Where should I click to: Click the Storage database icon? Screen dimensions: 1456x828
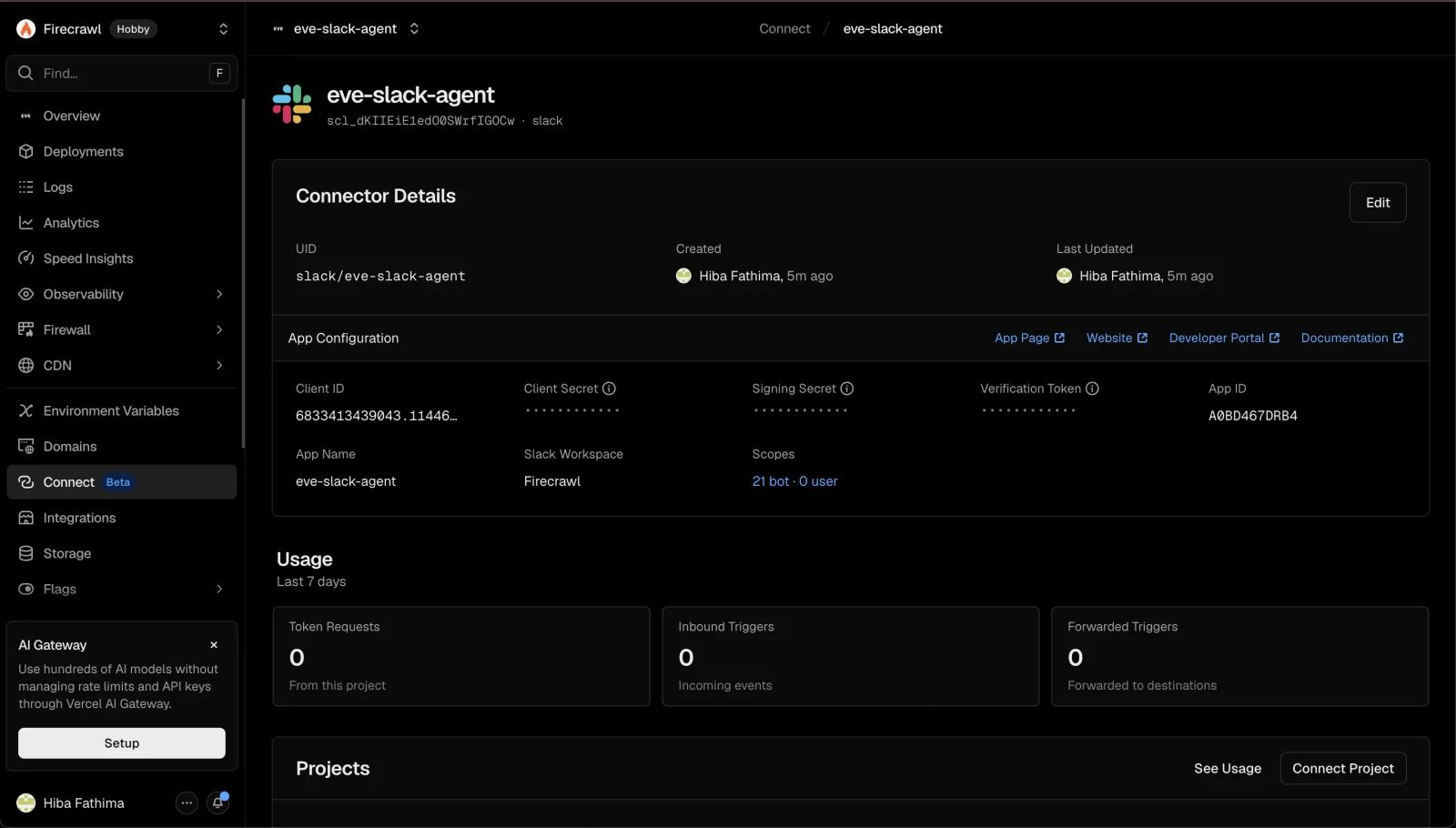coord(25,553)
